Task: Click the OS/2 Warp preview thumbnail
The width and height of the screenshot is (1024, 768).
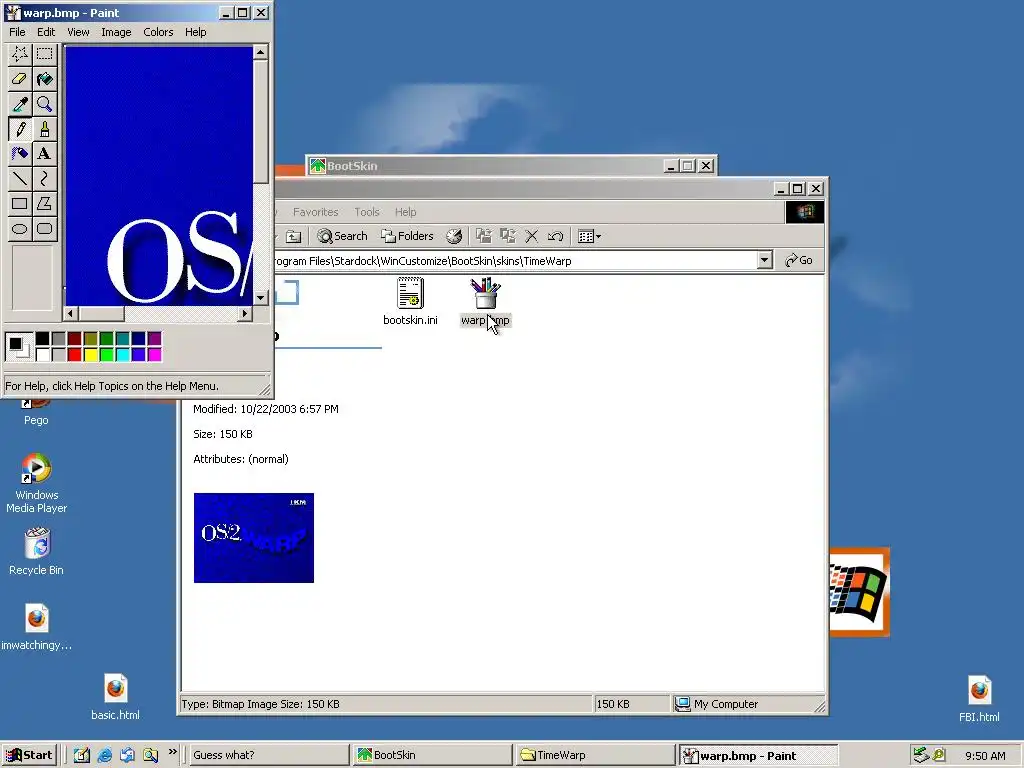Action: (x=254, y=538)
